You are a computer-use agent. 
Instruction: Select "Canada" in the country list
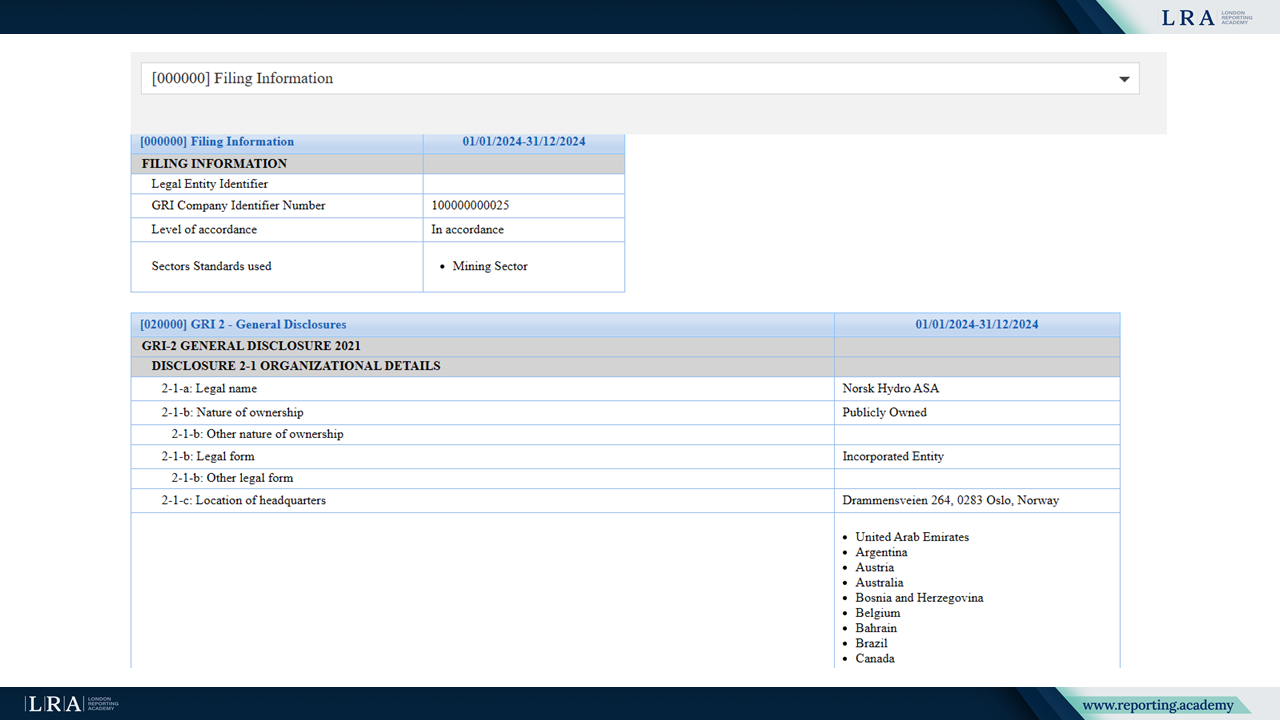point(875,659)
